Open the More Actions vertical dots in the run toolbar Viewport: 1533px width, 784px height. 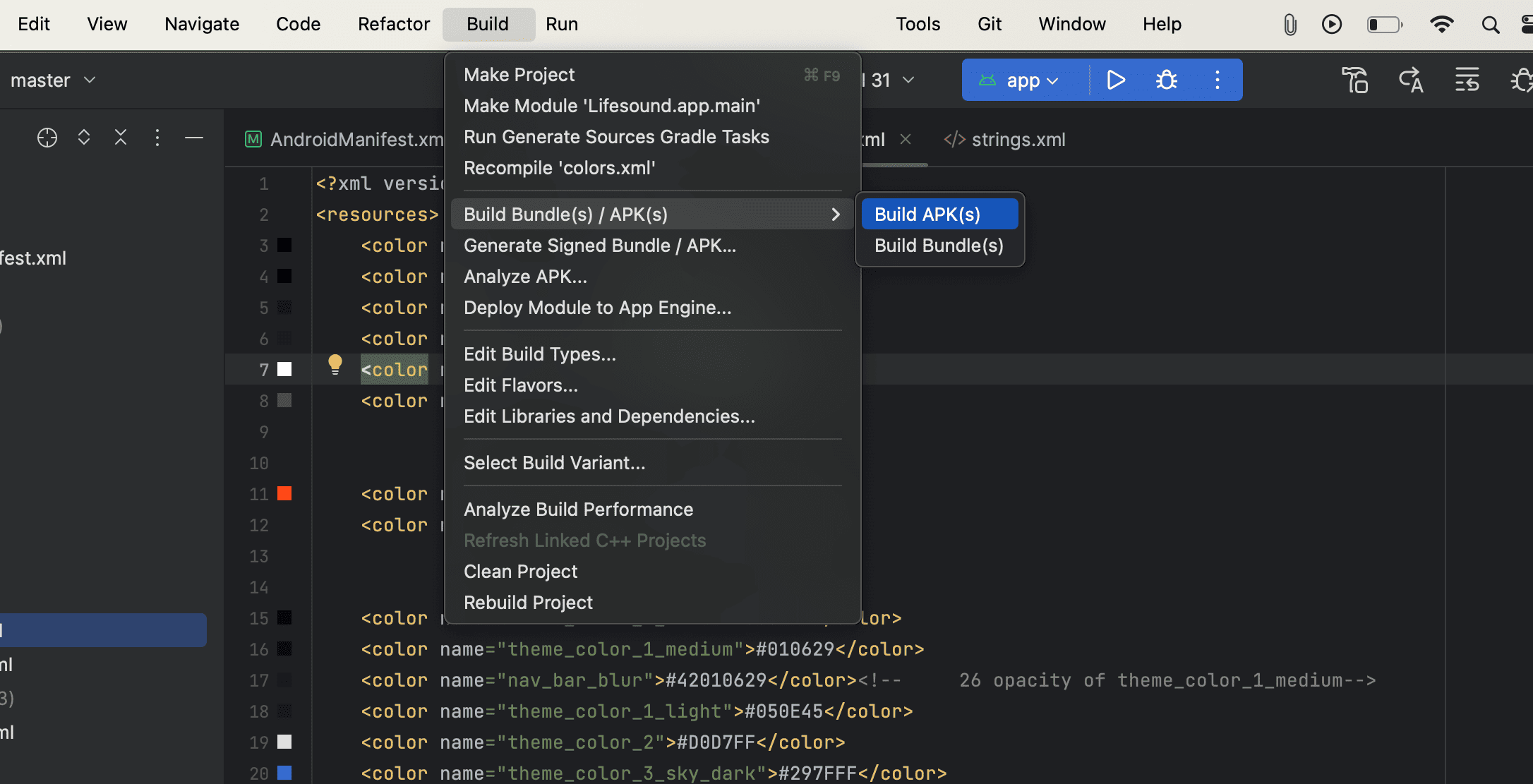[1217, 80]
